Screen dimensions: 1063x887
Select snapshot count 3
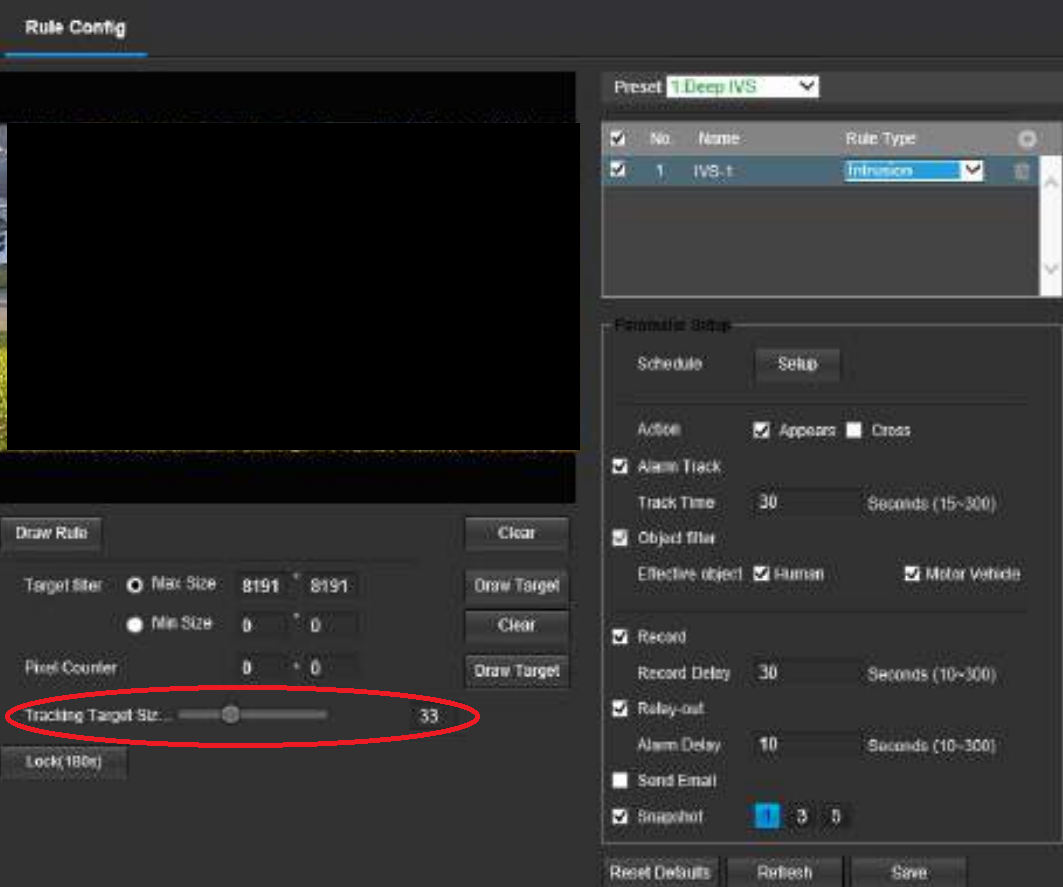click(801, 816)
